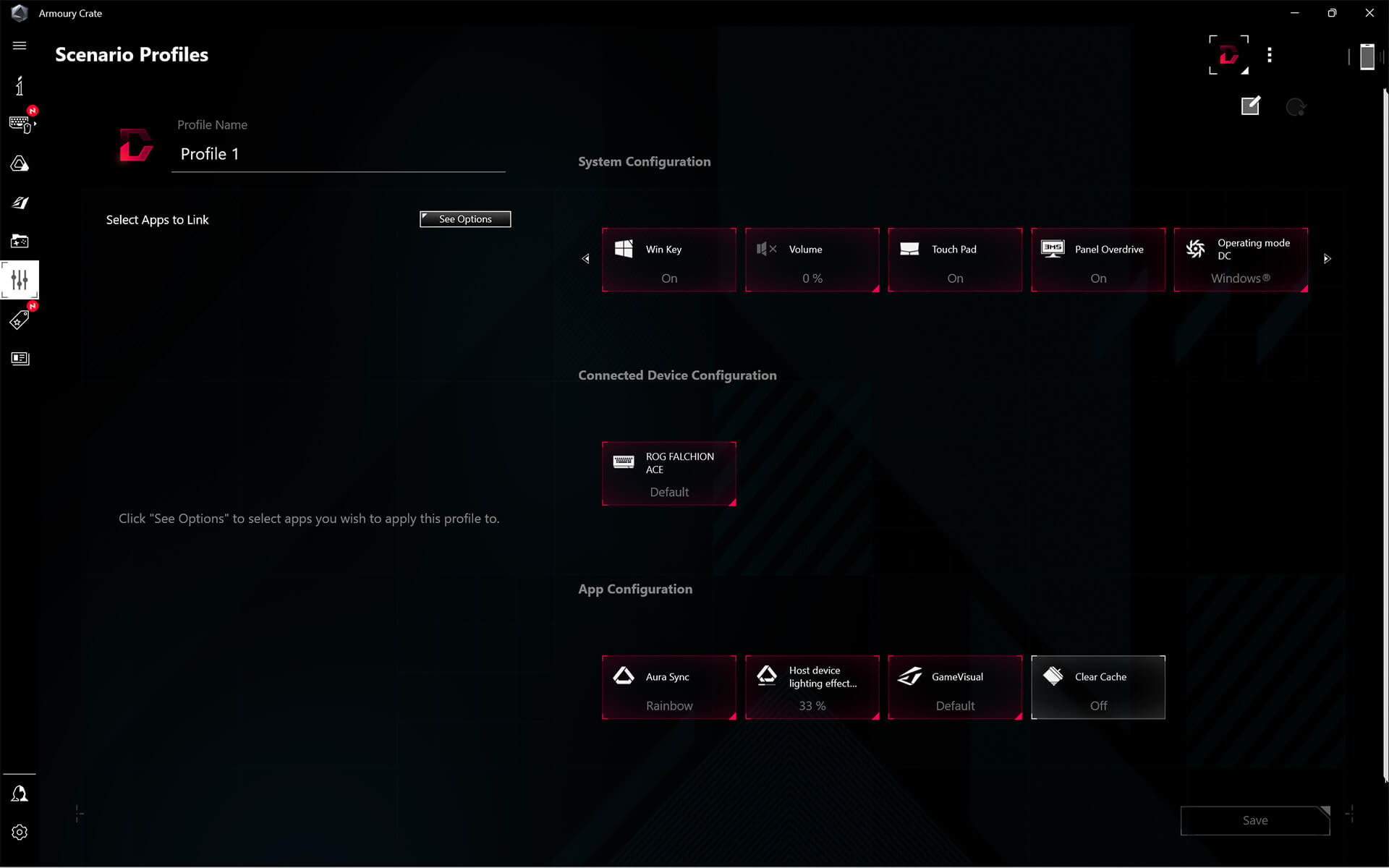Click Save to apply profile settings
This screenshot has width=1389, height=868.
click(x=1254, y=820)
